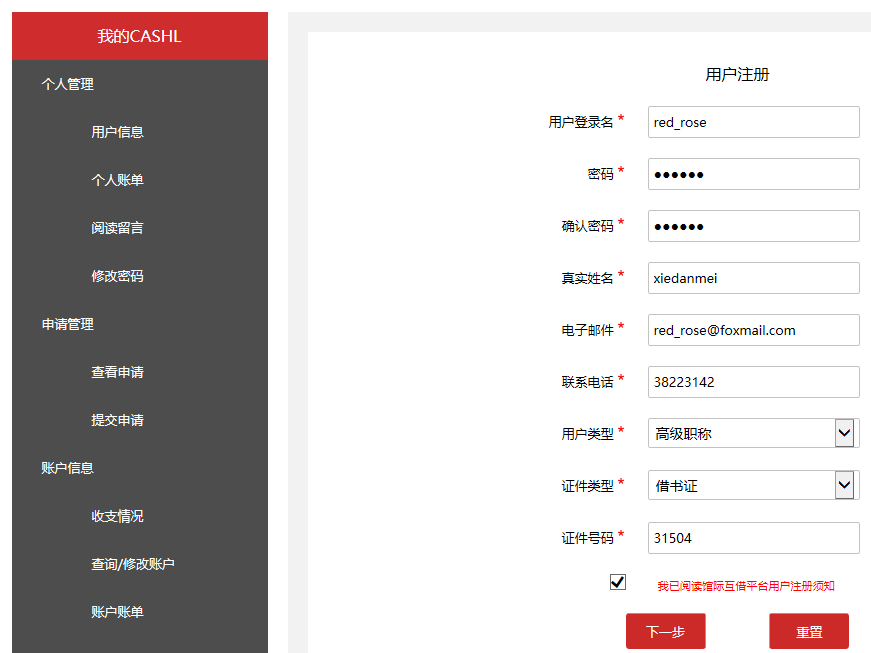Choose 修改密码 menu item
This screenshot has width=871, height=653.
pos(117,276)
